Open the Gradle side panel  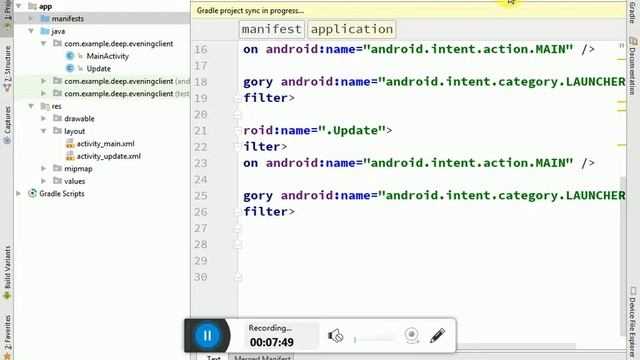633,12
